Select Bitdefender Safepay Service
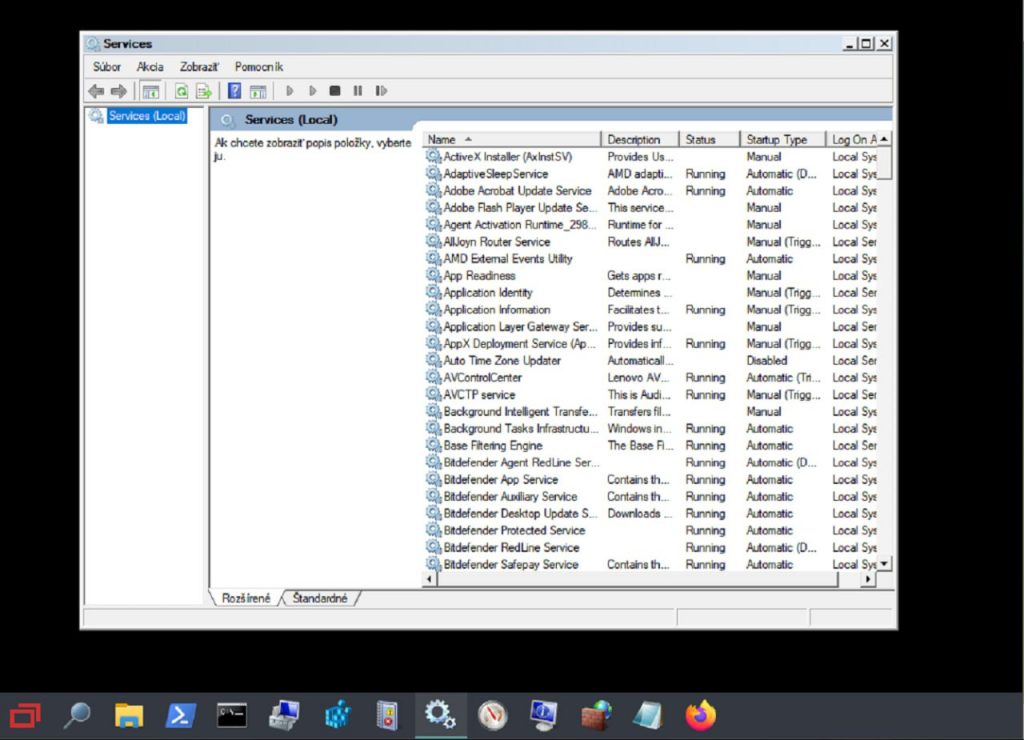The height and width of the screenshot is (740, 1024). (x=650, y=564)
